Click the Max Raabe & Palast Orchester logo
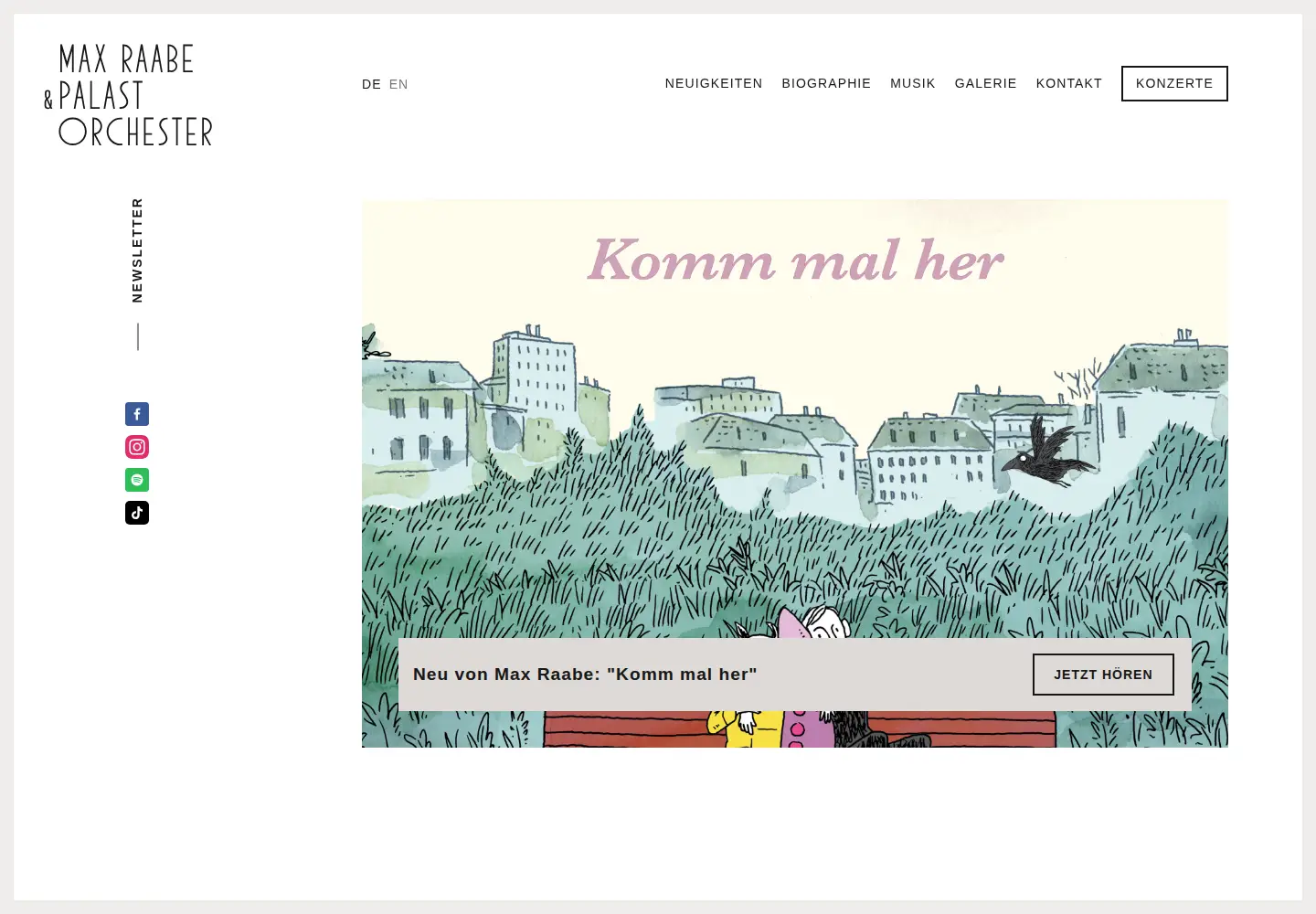 [129, 95]
